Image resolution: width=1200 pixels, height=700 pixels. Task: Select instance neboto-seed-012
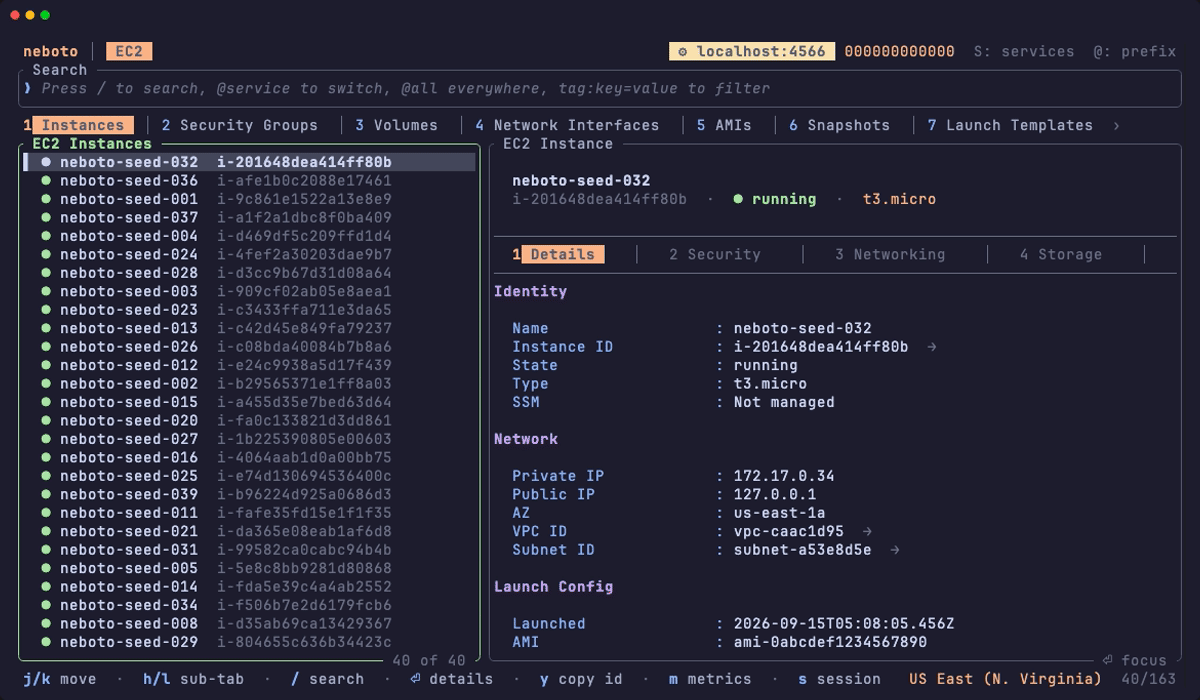point(249,365)
